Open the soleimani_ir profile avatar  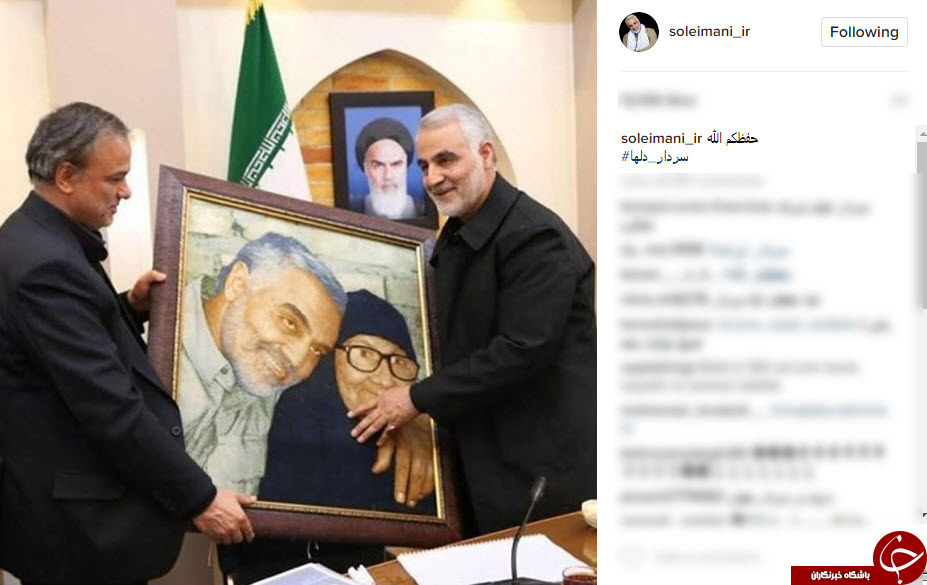(638, 32)
